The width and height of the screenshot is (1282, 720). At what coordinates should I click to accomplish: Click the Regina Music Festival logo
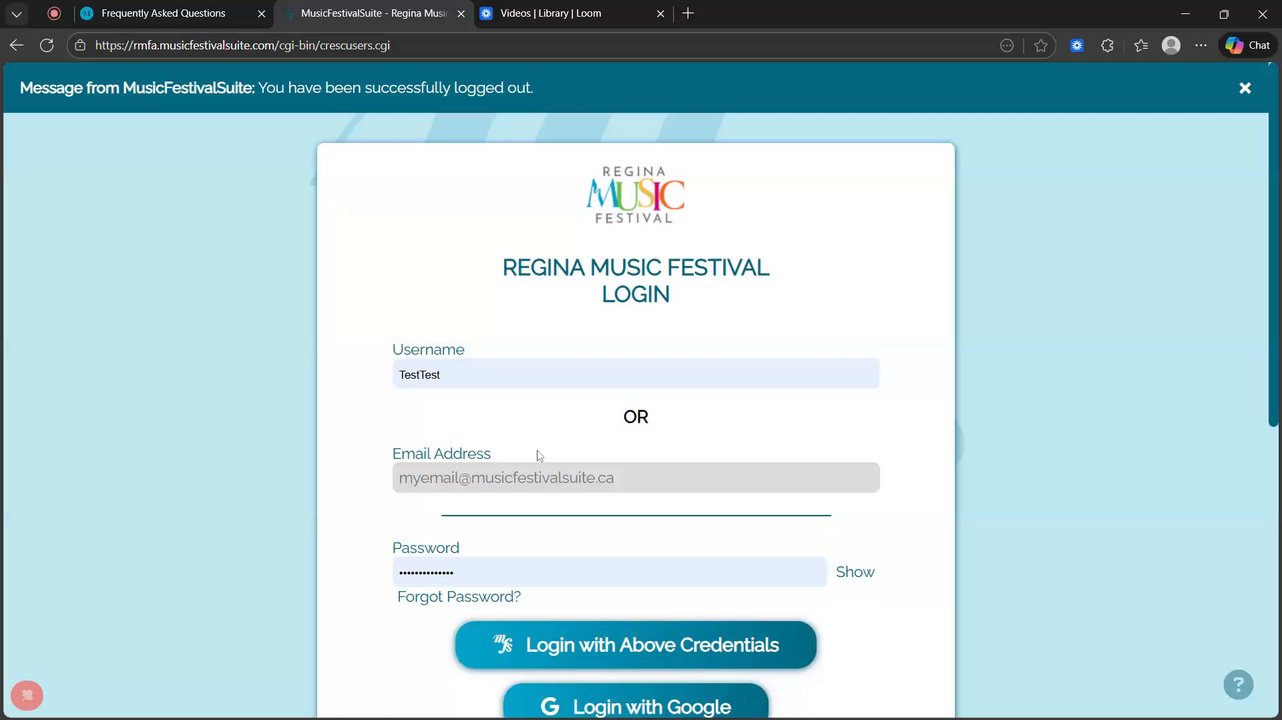tap(636, 195)
